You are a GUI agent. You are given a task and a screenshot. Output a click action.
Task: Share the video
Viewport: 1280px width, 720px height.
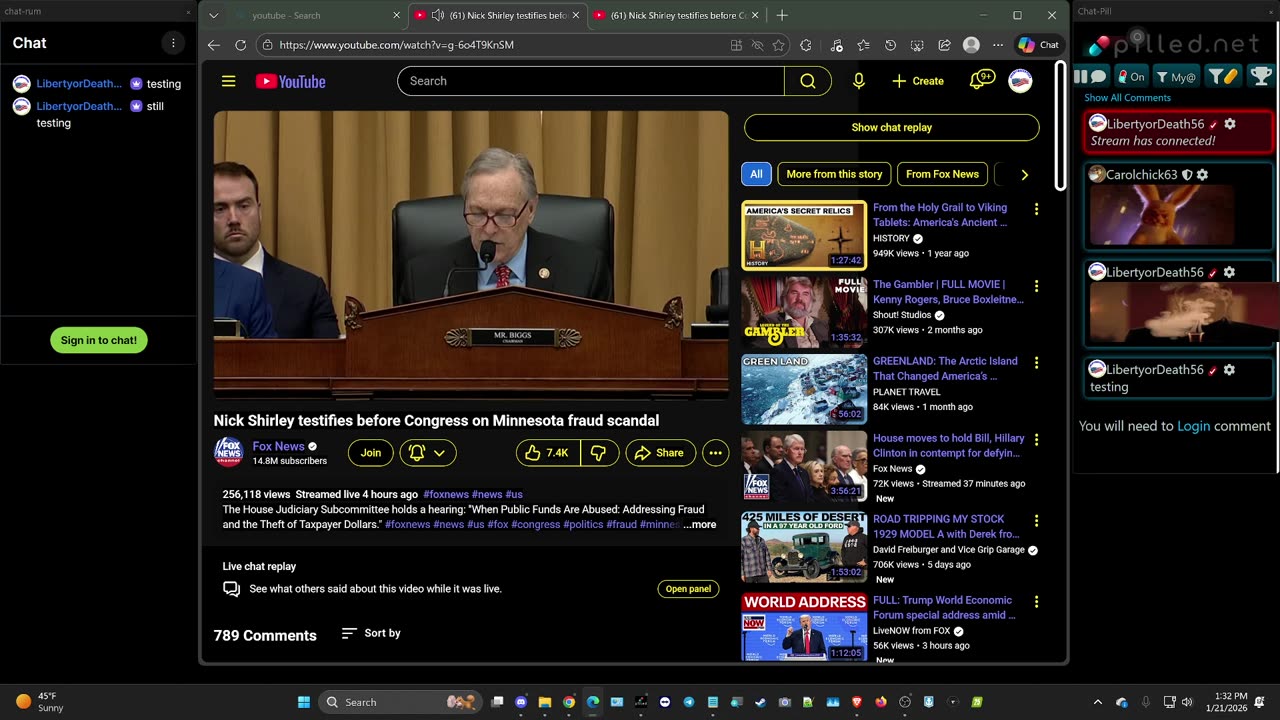[x=661, y=453]
